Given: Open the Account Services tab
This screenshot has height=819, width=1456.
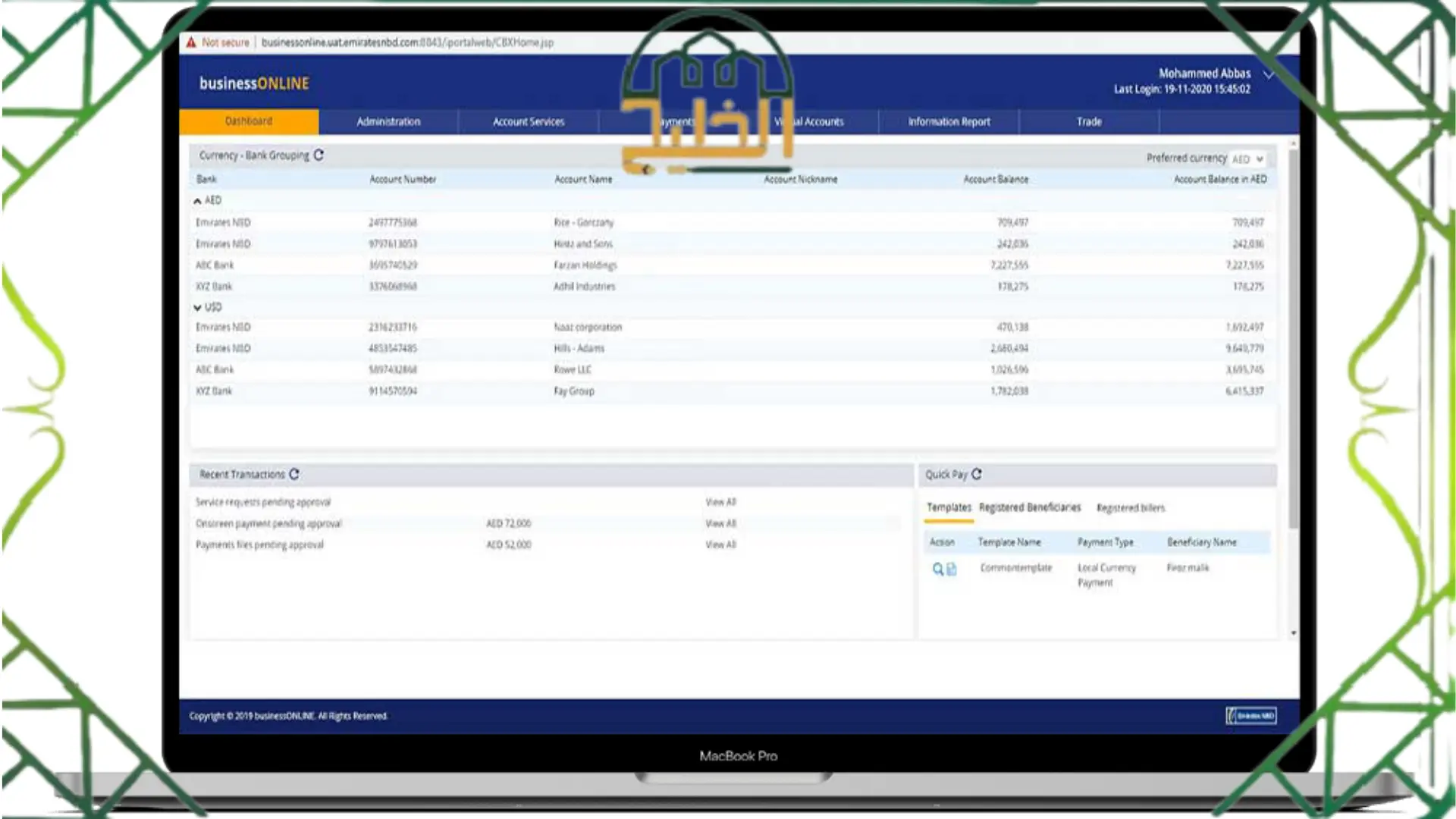Looking at the screenshot, I should pyautogui.click(x=529, y=121).
